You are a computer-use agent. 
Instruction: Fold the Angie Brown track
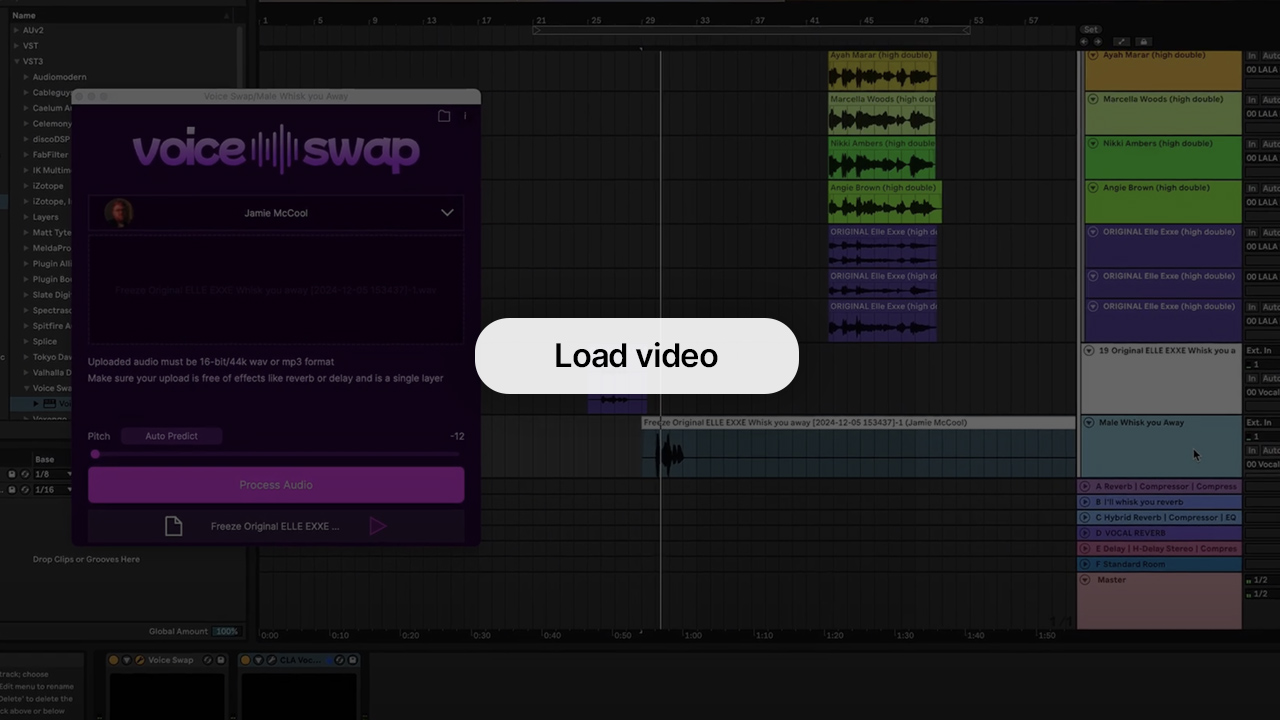1092,187
